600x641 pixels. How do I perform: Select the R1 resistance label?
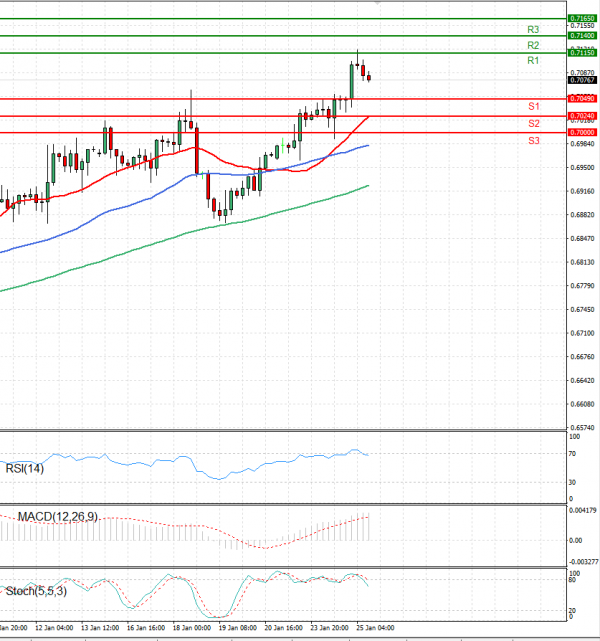tap(533, 61)
